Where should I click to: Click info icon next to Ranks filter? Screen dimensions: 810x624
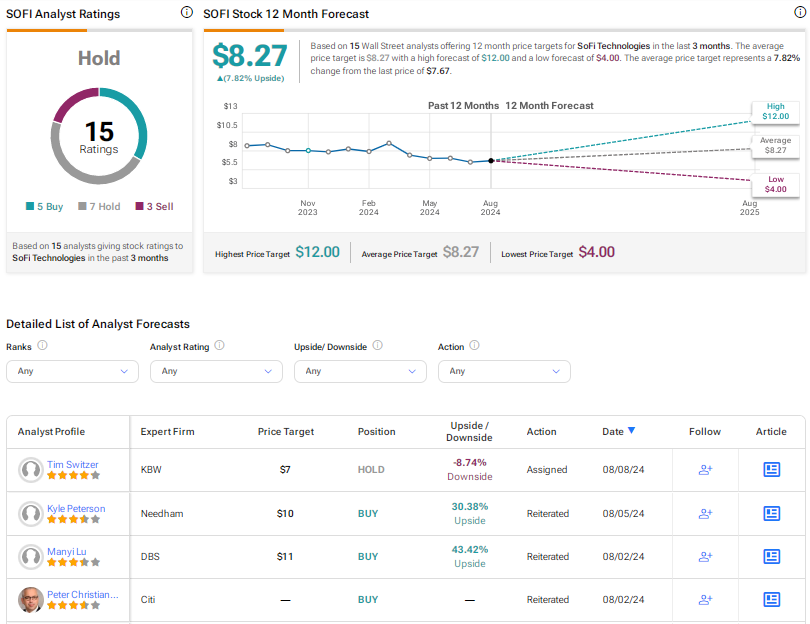42,345
